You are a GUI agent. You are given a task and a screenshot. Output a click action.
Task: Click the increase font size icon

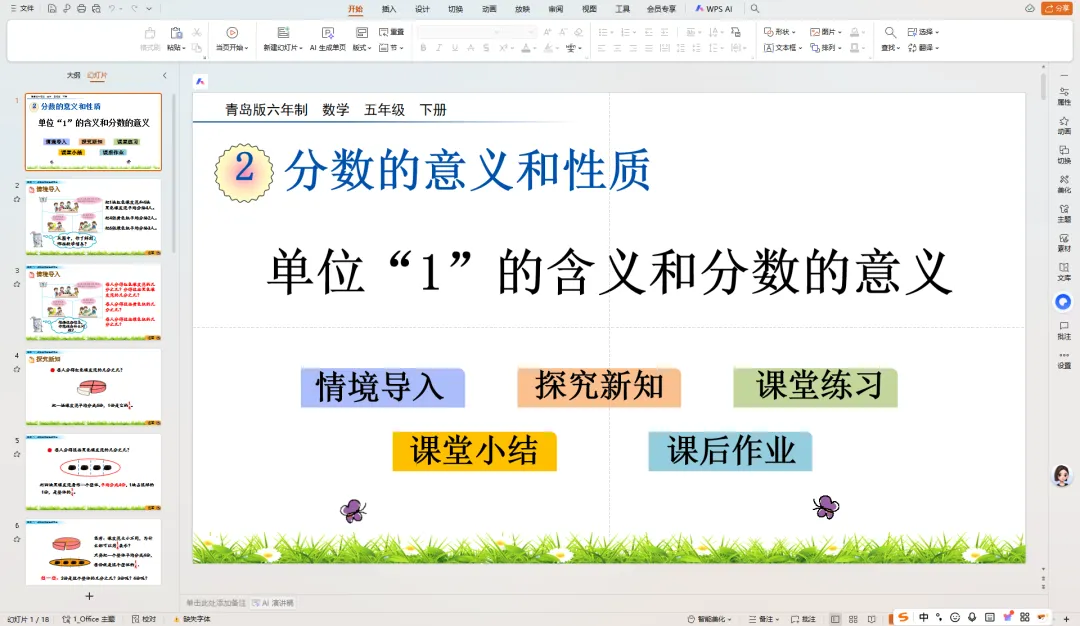click(547, 32)
